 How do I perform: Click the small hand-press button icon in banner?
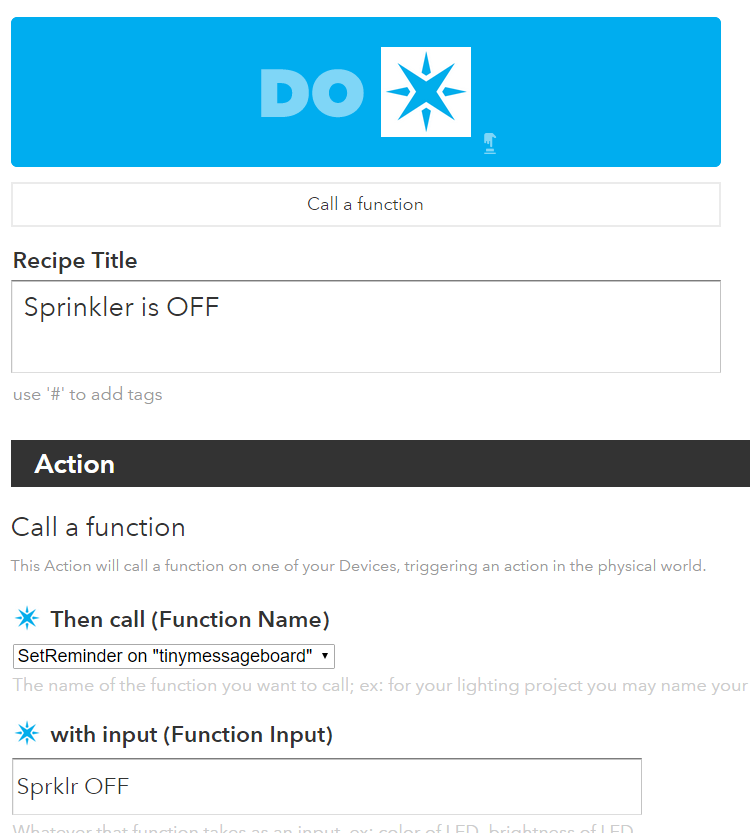489,143
